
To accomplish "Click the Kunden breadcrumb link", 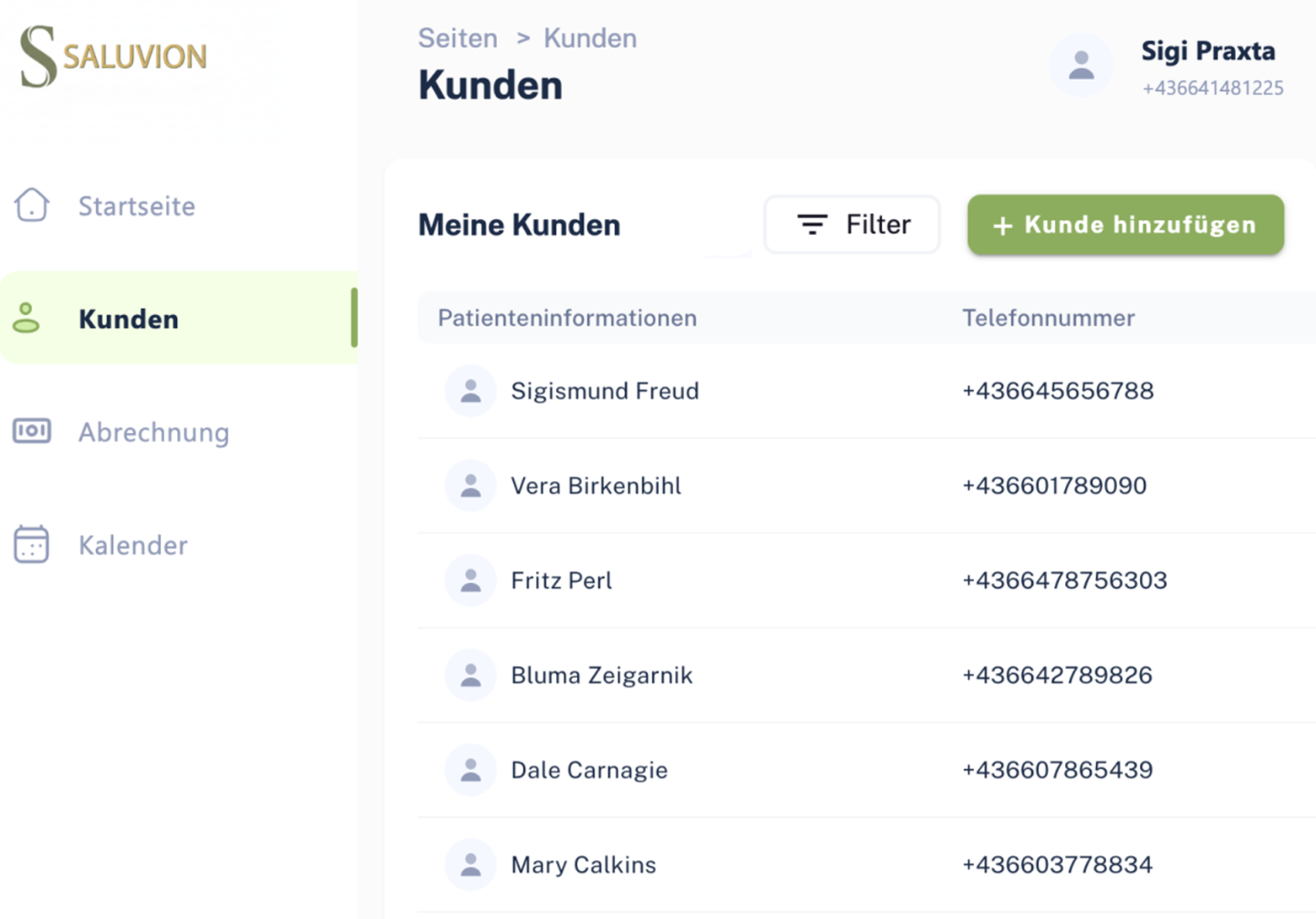I will (x=590, y=39).
